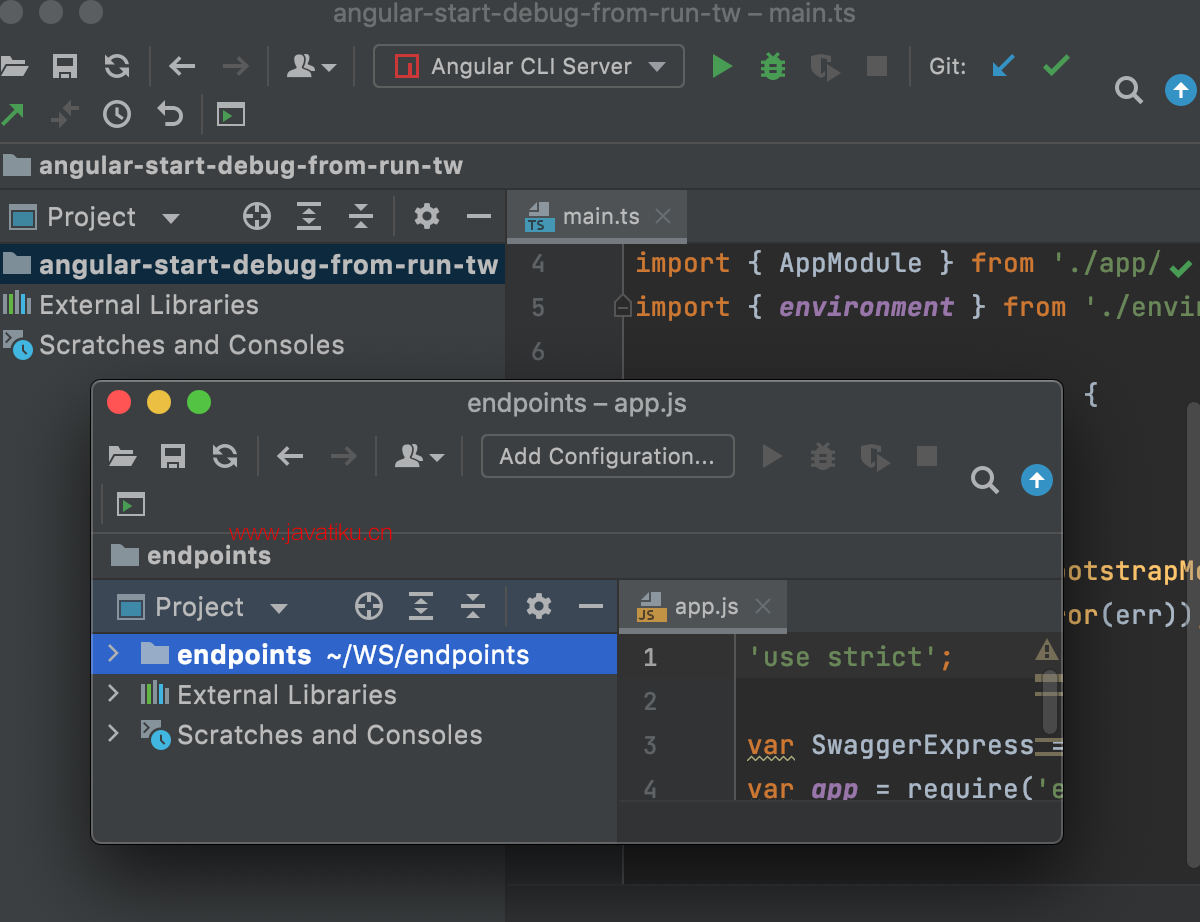Image resolution: width=1200 pixels, height=922 pixels.
Task: Save all icon in angular-start-debug main window
Action: click(x=65, y=67)
